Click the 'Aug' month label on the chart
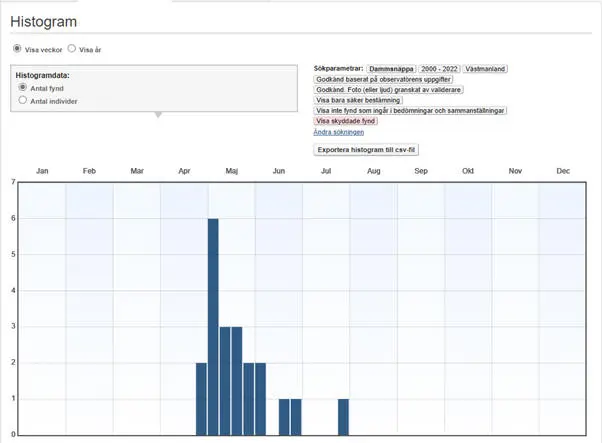Viewport: 602px width, 443px height. click(373, 172)
